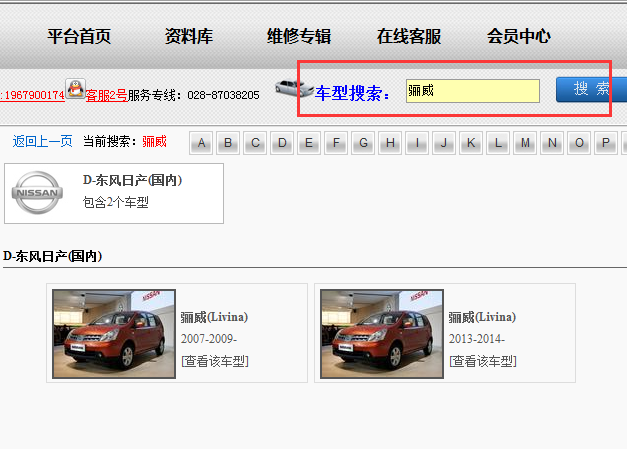The width and height of the screenshot is (627, 449).
Task: Click the blue 搜索 button
Action: (591, 89)
